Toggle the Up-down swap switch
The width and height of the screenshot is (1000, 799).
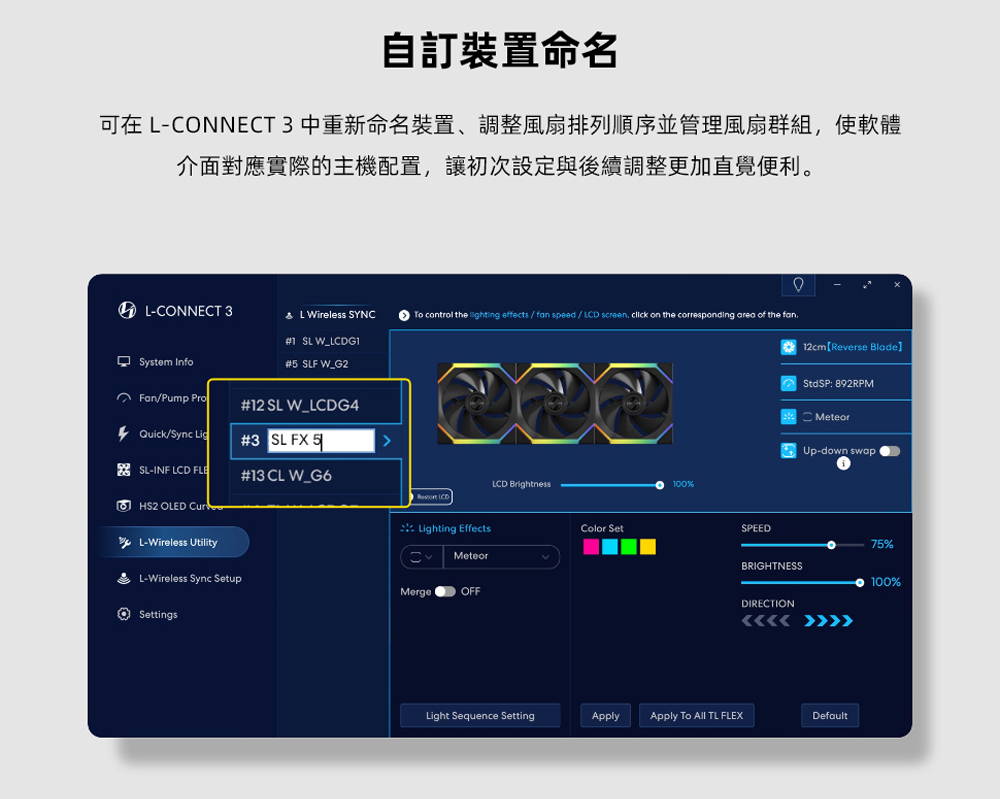[x=890, y=451]
